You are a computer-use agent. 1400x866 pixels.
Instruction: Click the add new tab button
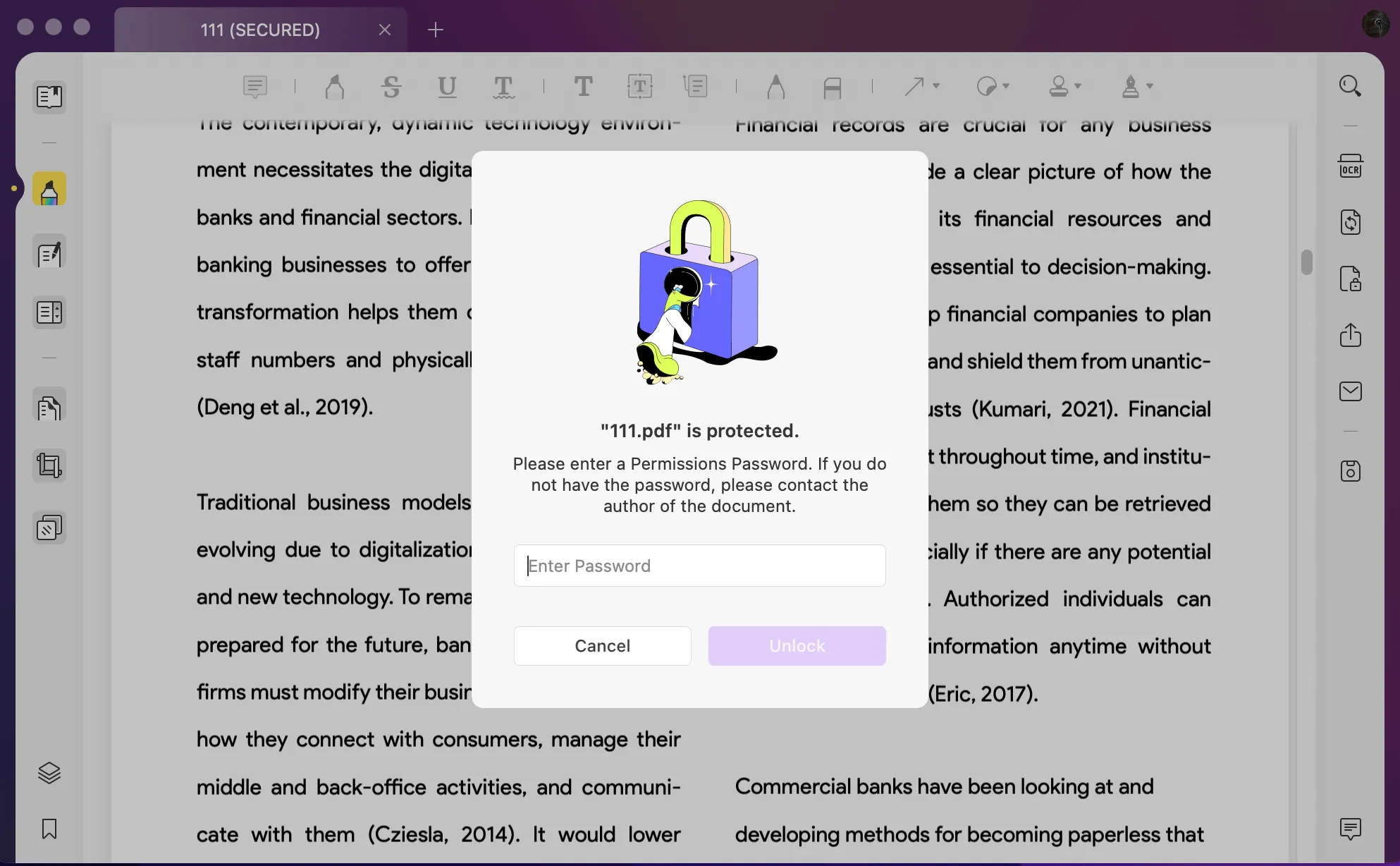click(434, 28)
